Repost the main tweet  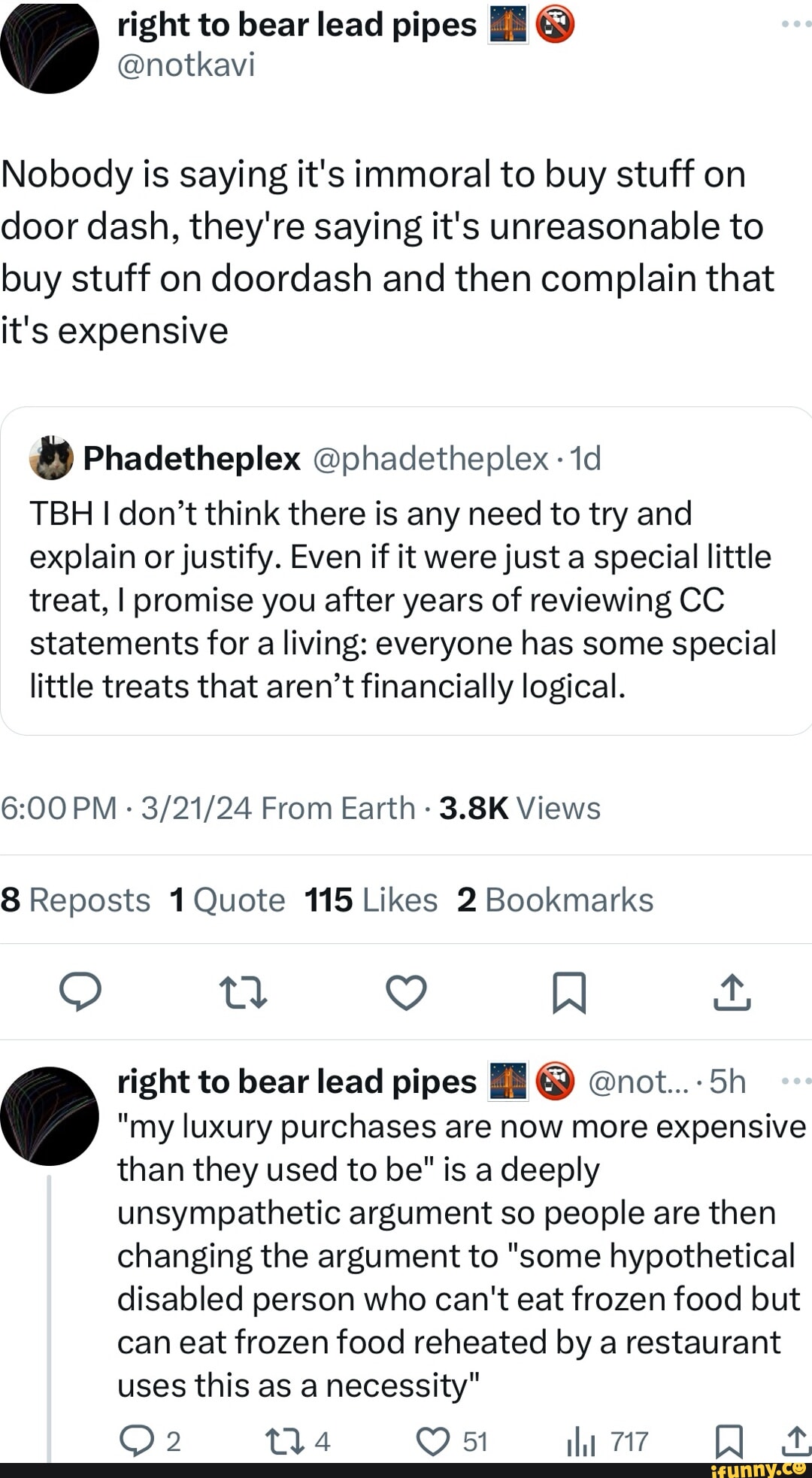(x=243, y=992)
